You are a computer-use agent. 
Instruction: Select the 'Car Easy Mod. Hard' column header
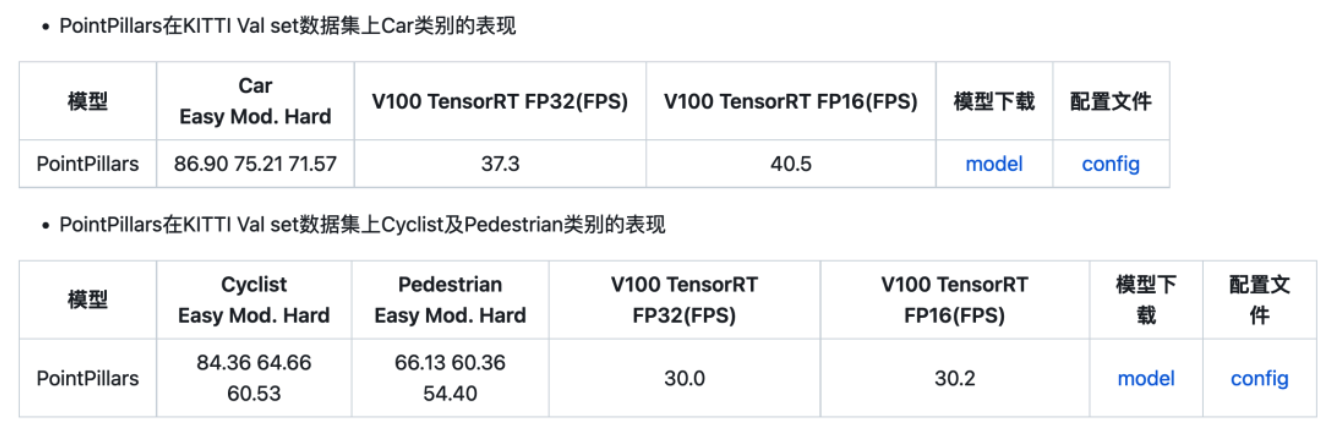[255, 101]
